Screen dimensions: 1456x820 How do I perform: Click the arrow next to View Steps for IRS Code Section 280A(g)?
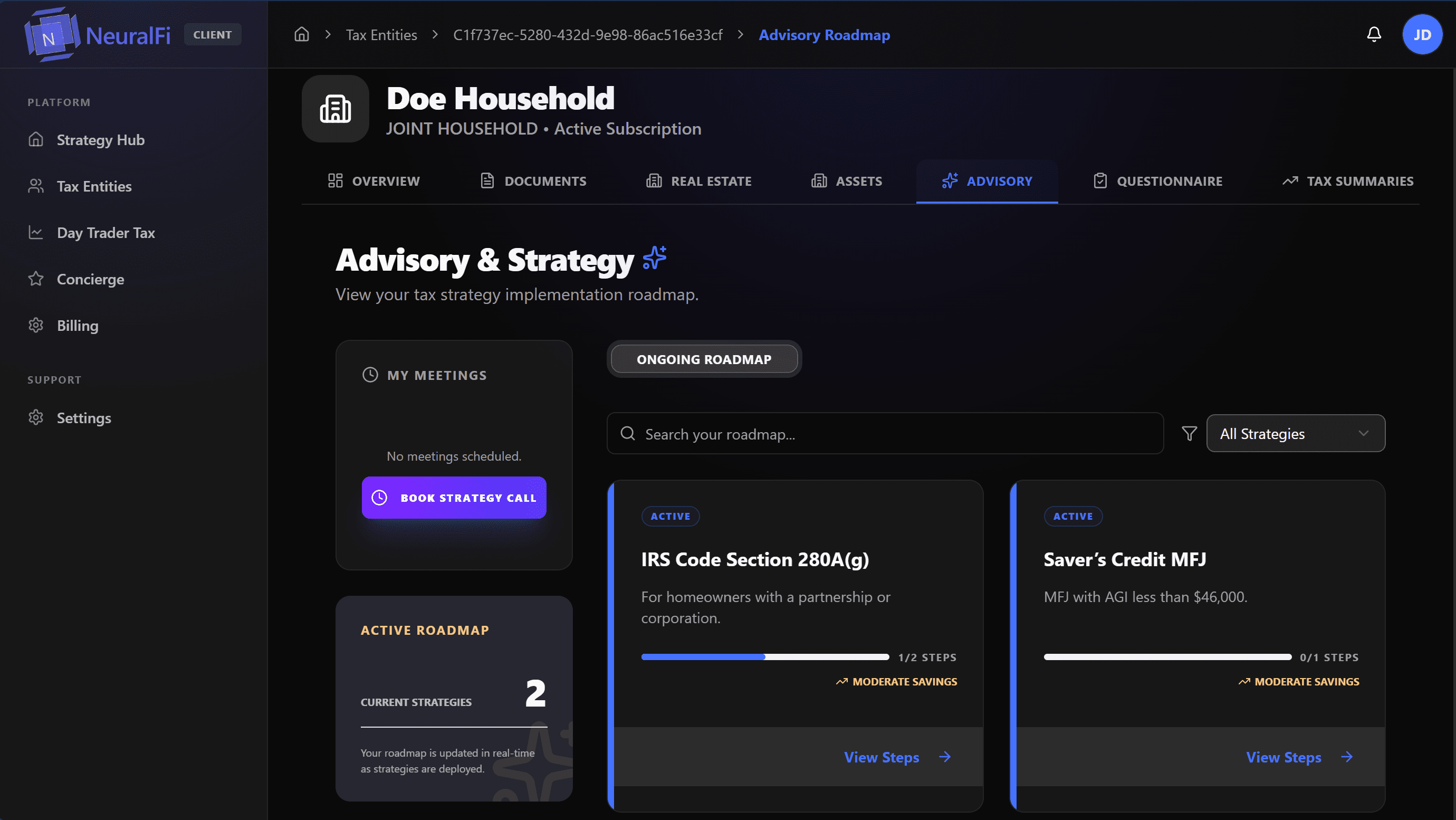[944, 757]
